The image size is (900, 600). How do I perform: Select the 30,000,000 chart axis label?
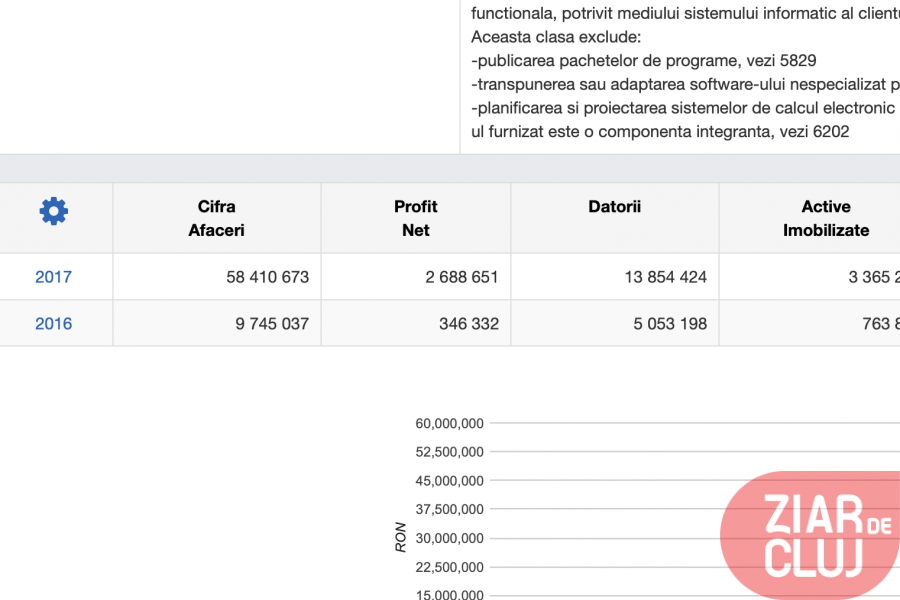(449, 539)
